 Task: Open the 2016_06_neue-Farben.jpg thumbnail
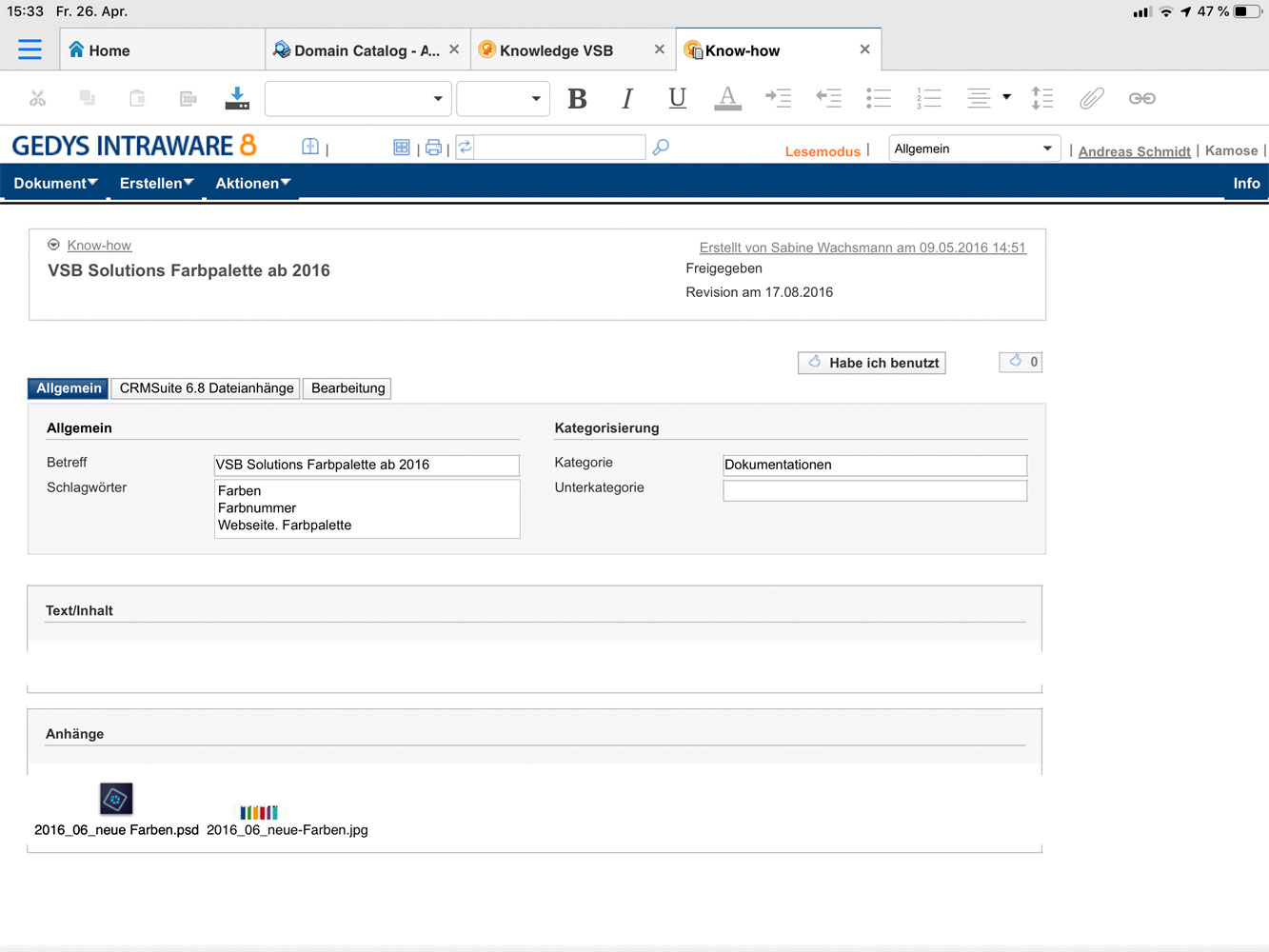coord(259,812)
